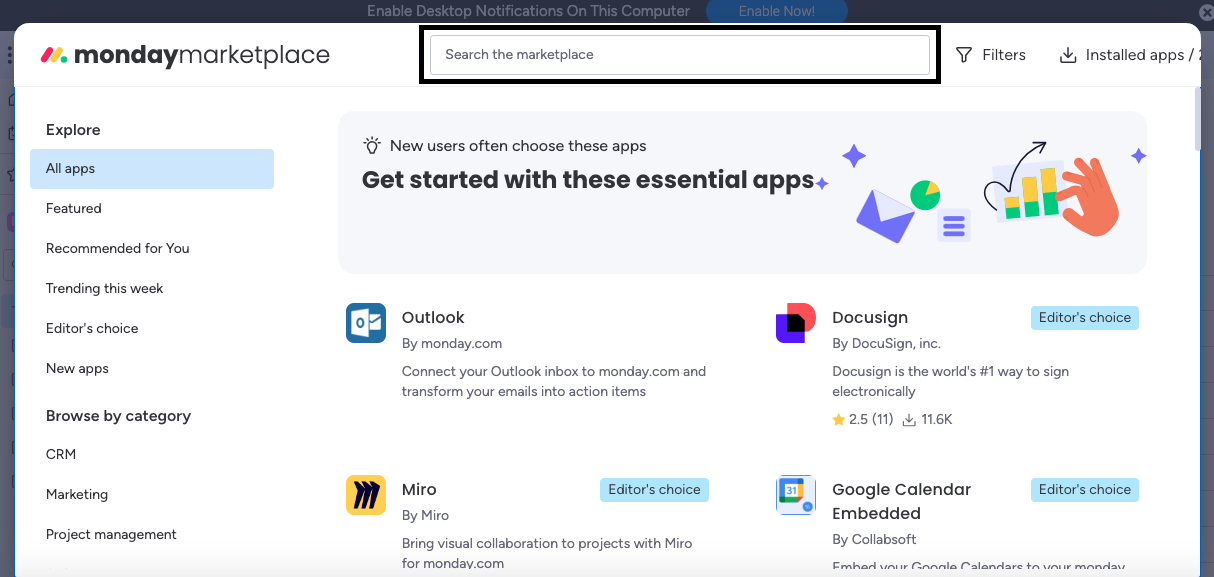Click Enable Now notifications button

pos(777,11)
